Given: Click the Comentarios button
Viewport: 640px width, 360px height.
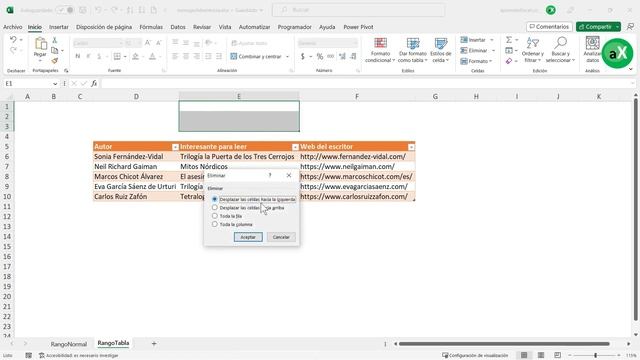Looking at the screenshot, I should point(549,27).
